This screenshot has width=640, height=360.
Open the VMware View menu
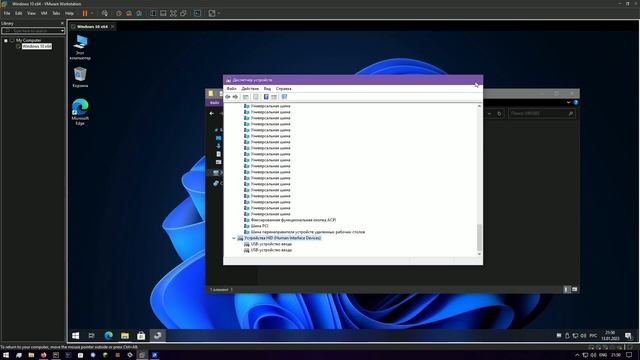pyautogui.click(x=31, y=13)
